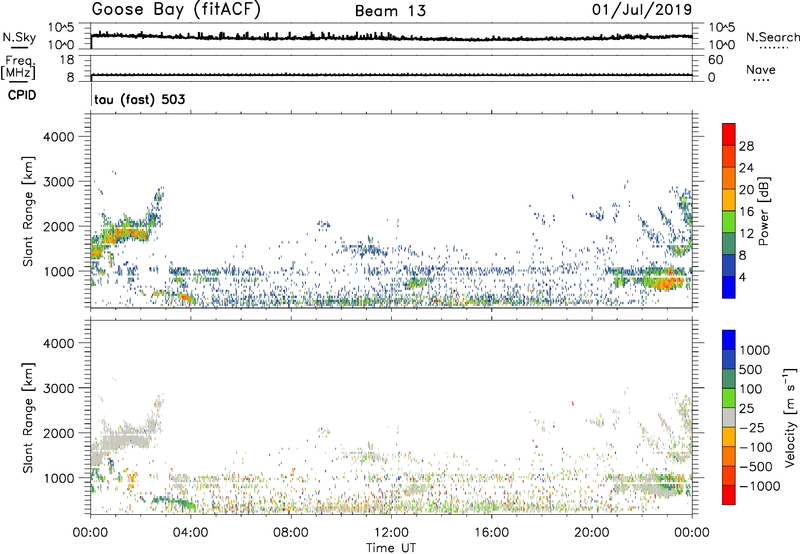Click 'Slant Range [km]' label of the velocity panel

click(28, 417)
